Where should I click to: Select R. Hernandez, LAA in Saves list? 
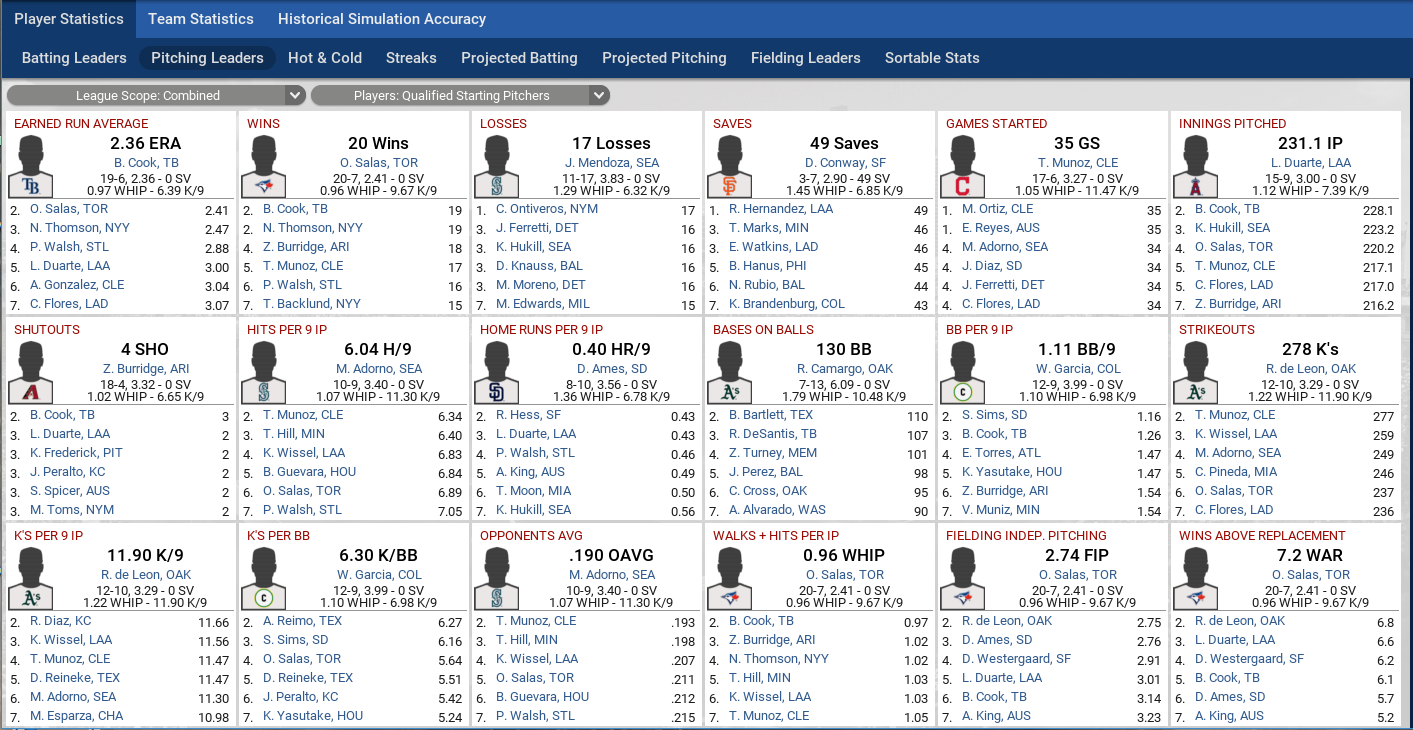[x=781, y=209]
